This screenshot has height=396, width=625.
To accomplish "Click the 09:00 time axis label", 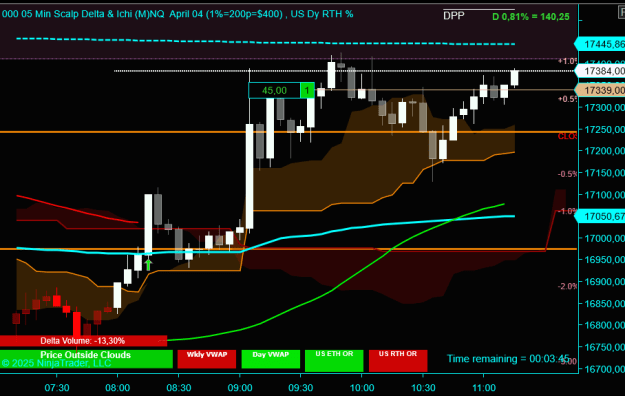I will coord(240,388).
